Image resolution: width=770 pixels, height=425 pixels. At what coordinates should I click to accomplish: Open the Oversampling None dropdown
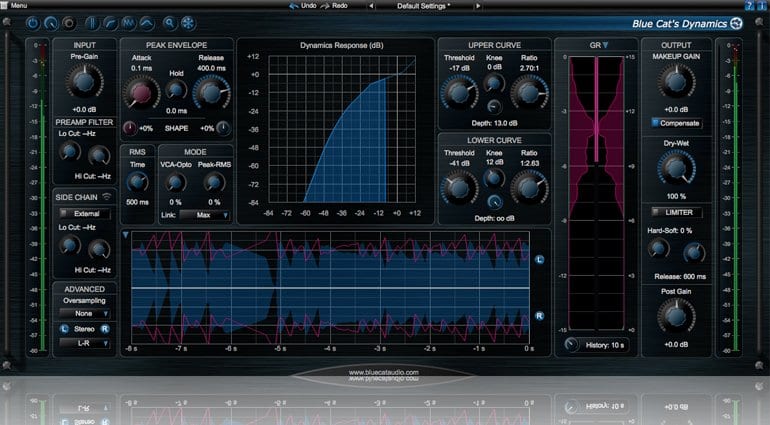tap(84, 313)
